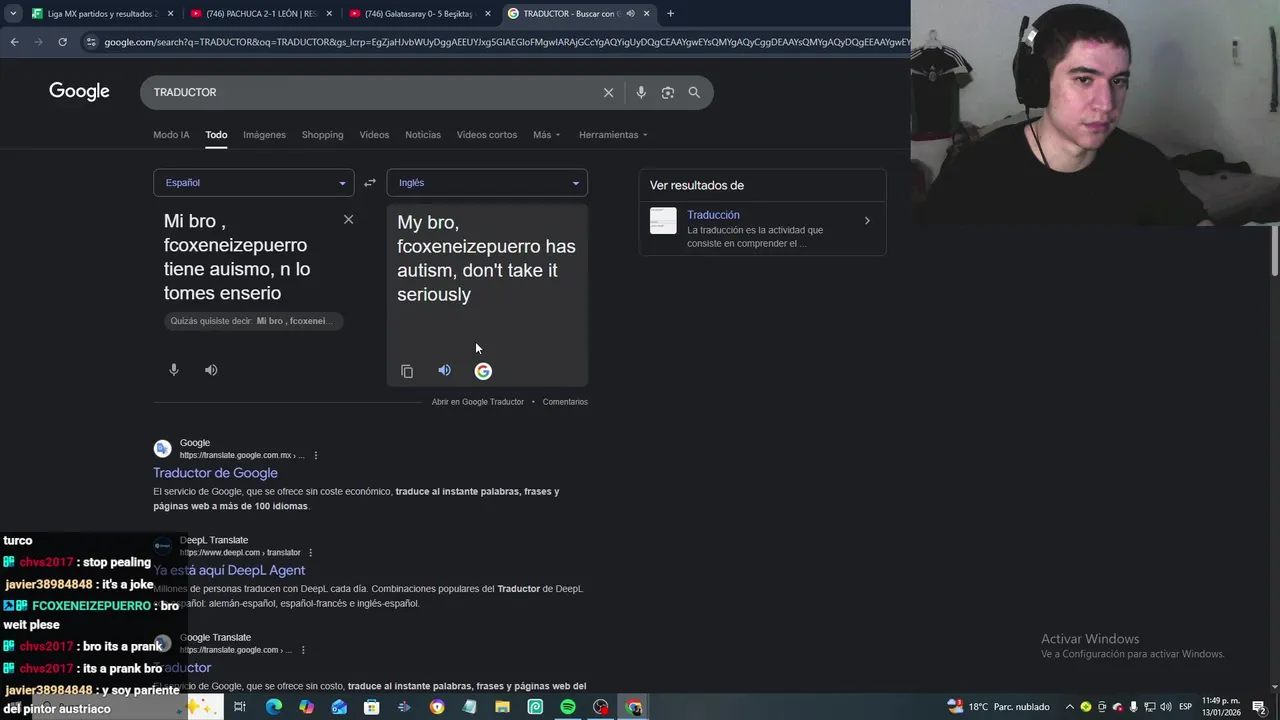Swap Español and Inglés languages
1280x720 pixels.
(370, 183)
